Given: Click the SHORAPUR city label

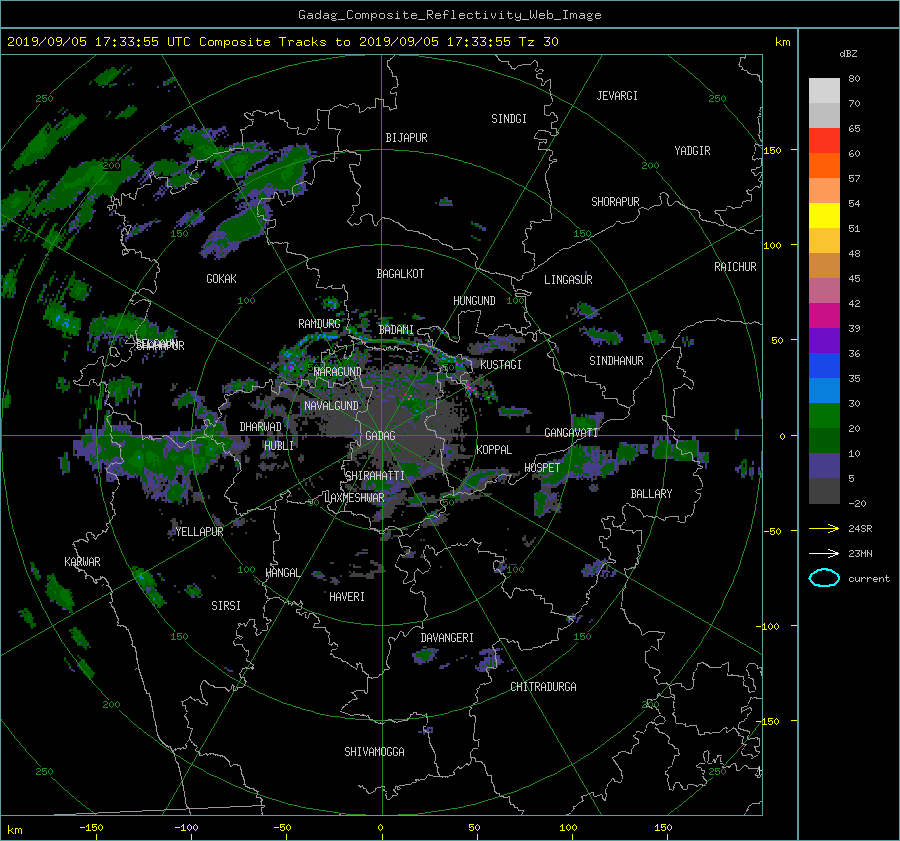Looking at the screenshot, I should [615, 202].
